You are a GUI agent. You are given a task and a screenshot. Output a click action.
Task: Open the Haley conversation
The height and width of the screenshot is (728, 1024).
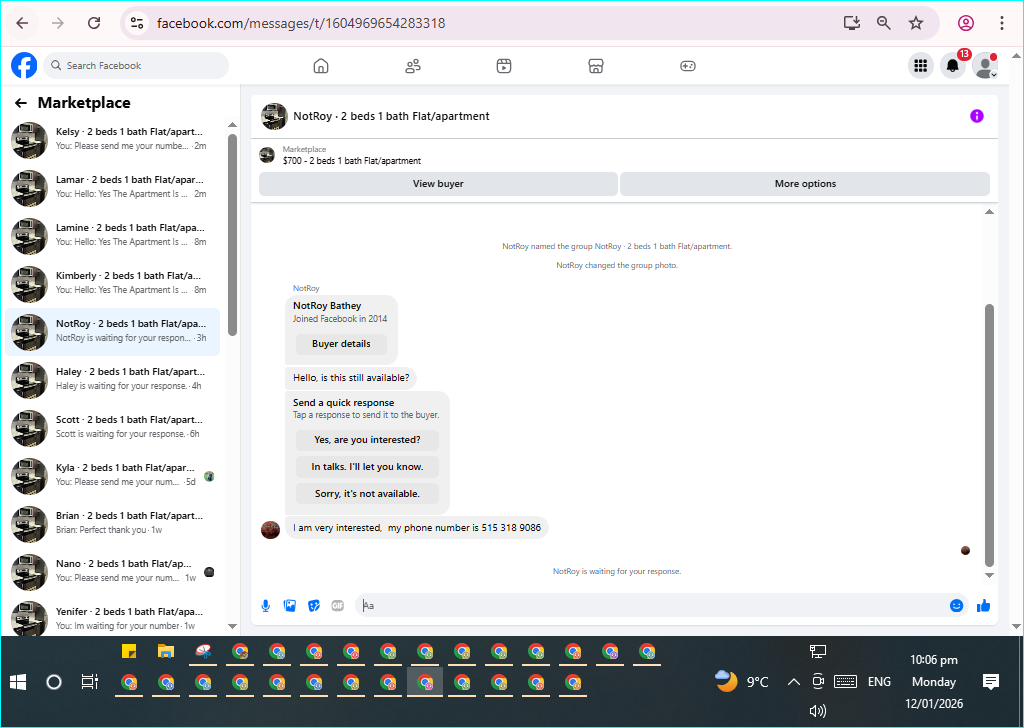112,379
